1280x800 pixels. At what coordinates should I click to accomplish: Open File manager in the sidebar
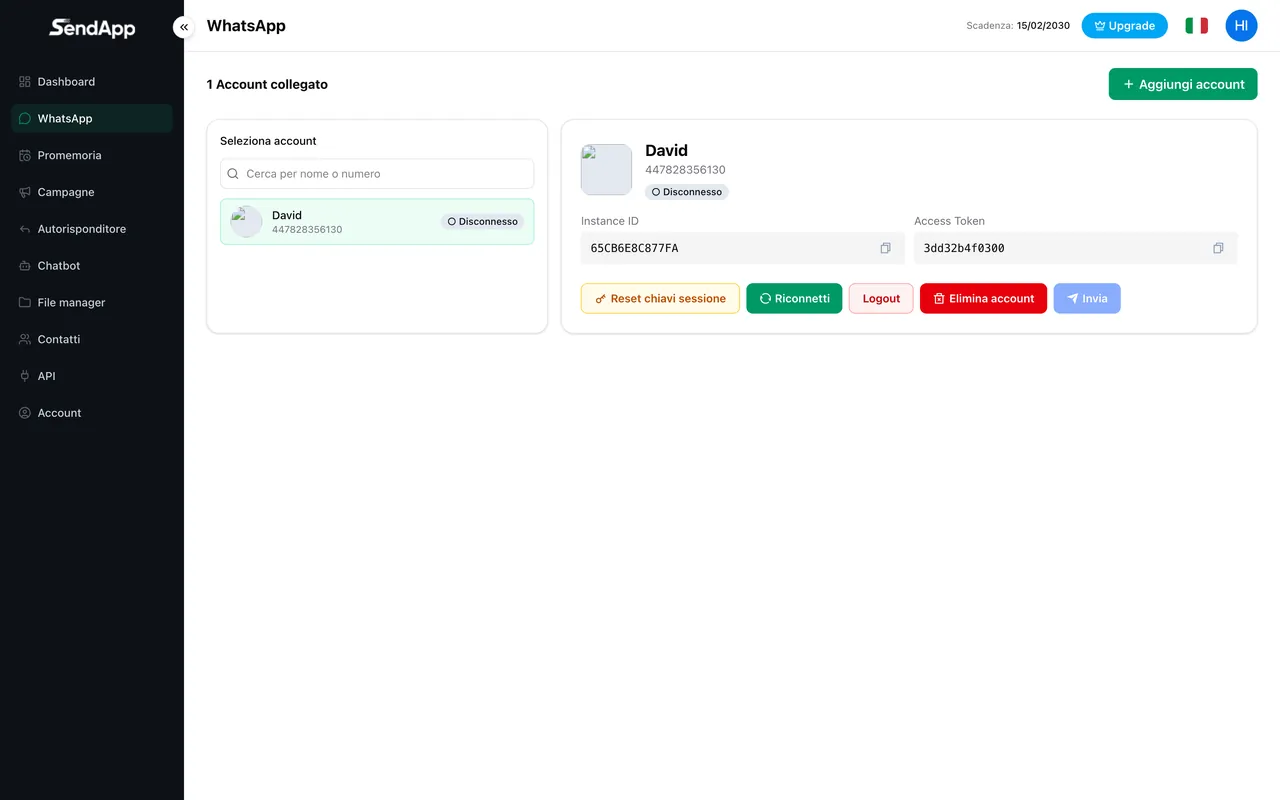point(92,302)
